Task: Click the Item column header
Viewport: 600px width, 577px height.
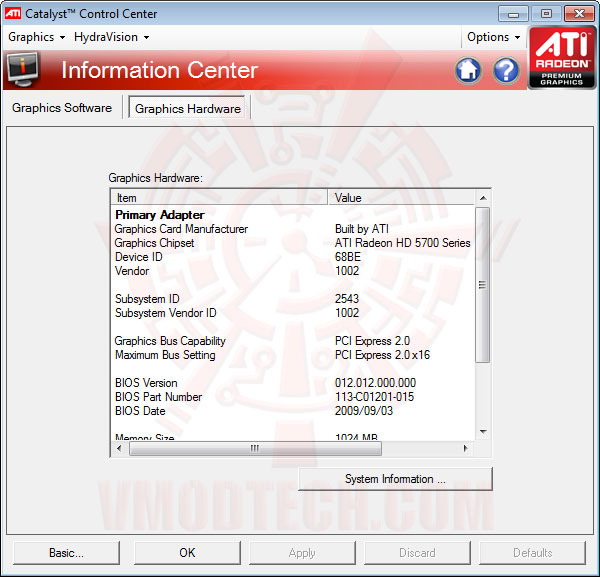Action: (x=219, y=198)
